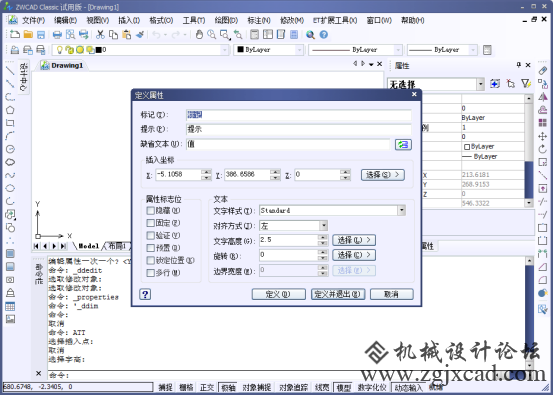Image resolution: width=553 pixels, height=395 pixels.
Task: Toggle 正交 ortho mode in status bar
Action: 207,387
